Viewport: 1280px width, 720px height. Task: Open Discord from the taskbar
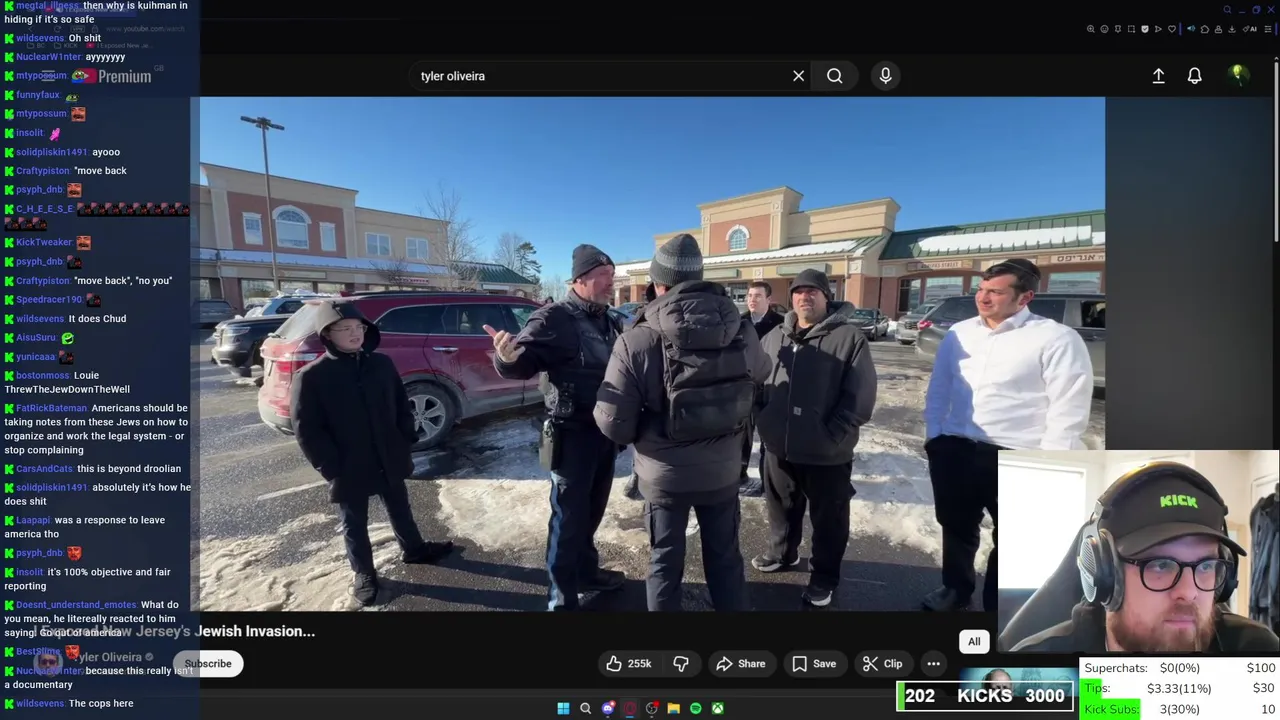pyautogui.click(x=607, y=708)
